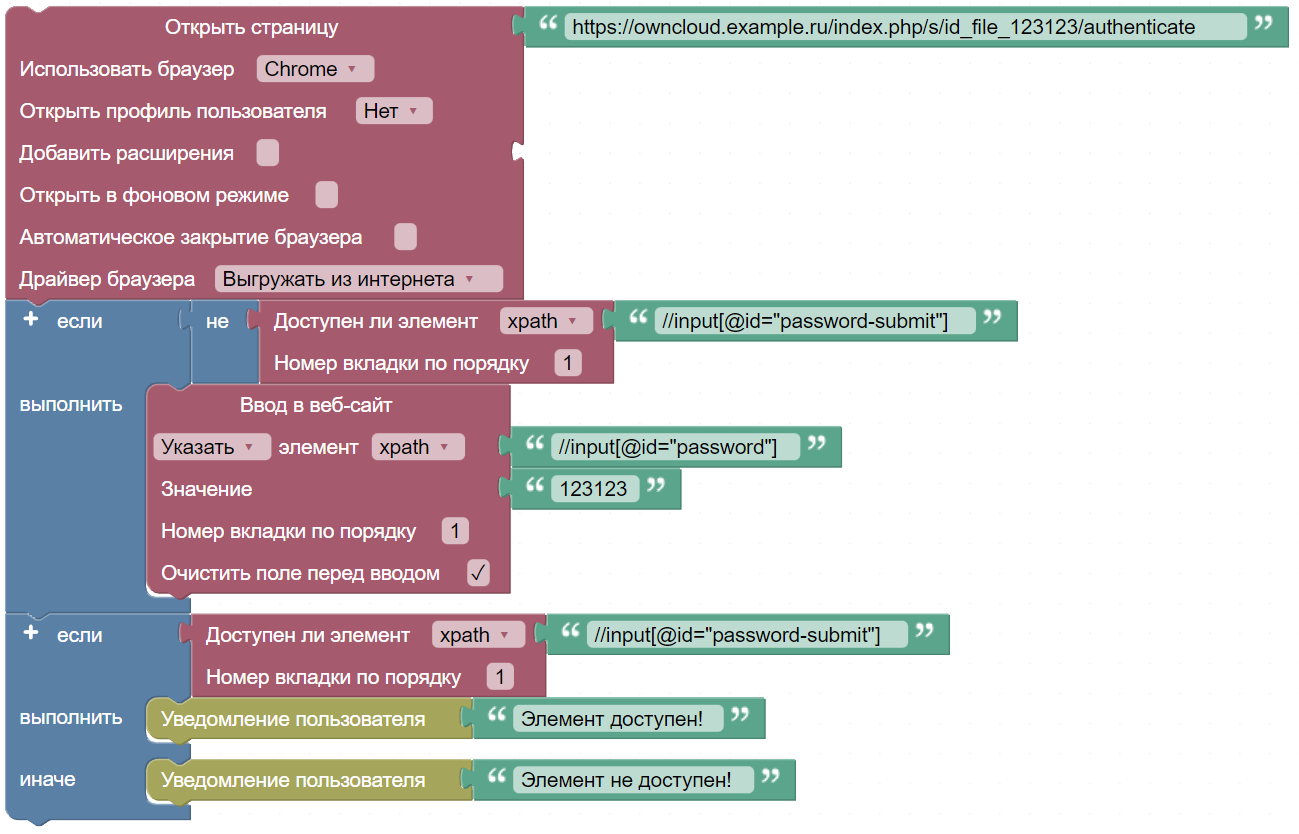Select 'Уведомление пользователя' block under иначе
1299x834 pixels.
click(x=293, y=780)
